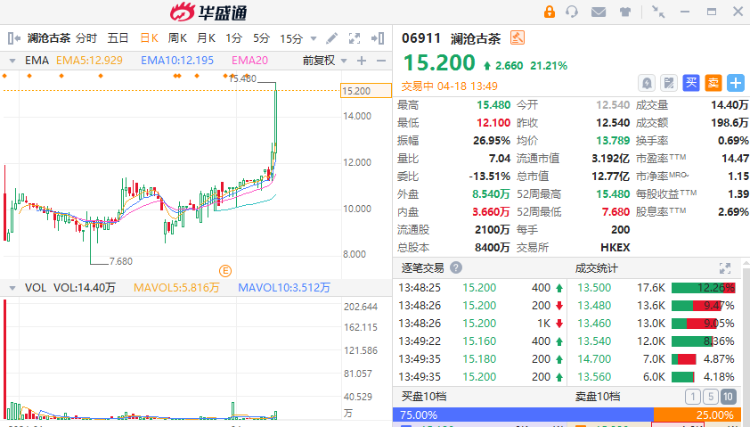
Task: Select 5 level order depth
Action: click(x=710, y=396)
